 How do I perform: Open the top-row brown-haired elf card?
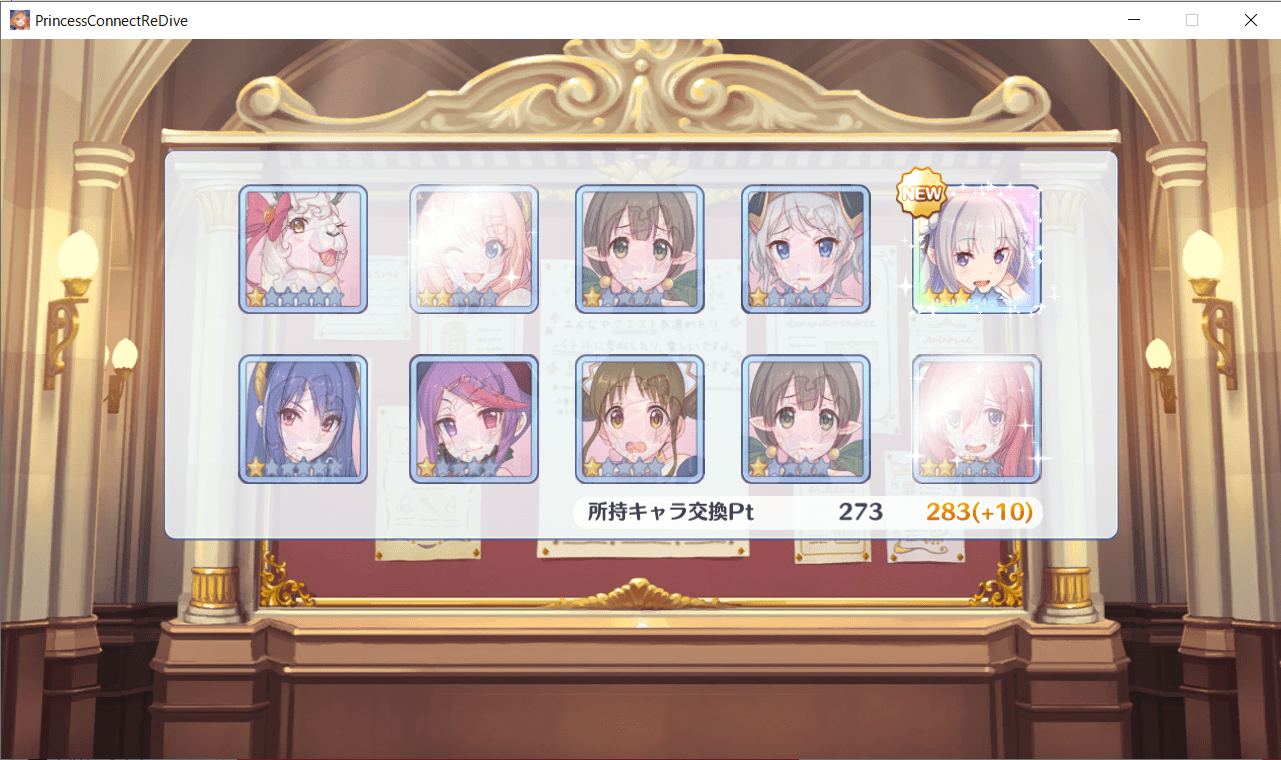[x=640, y=249]
